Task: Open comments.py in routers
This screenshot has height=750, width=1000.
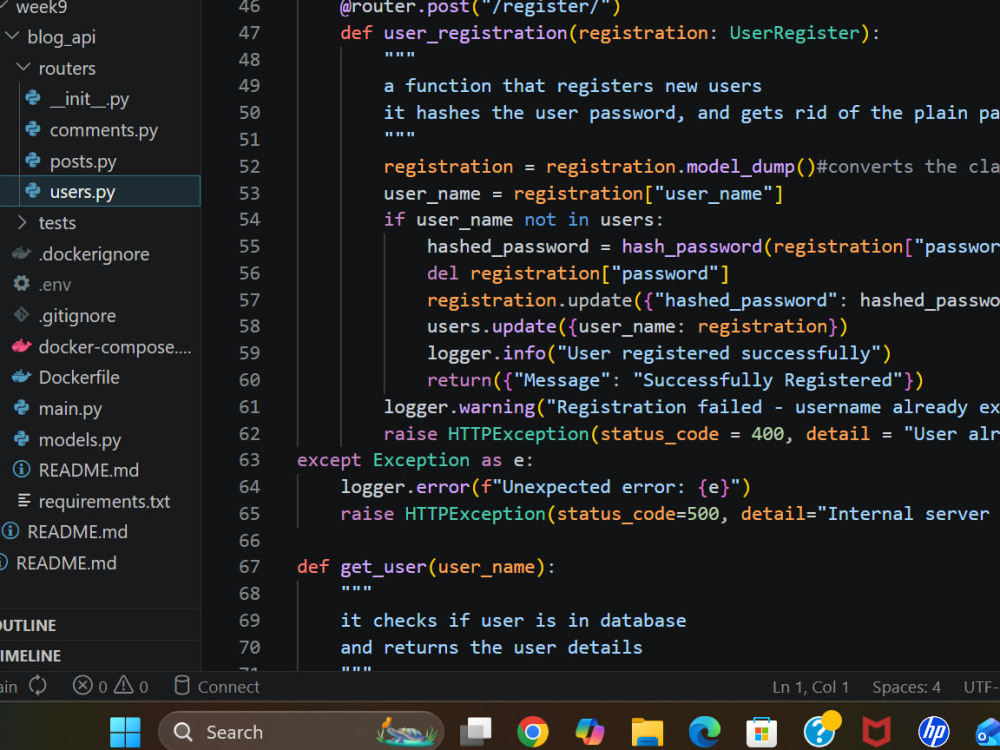Action: (x=103, y=130)
